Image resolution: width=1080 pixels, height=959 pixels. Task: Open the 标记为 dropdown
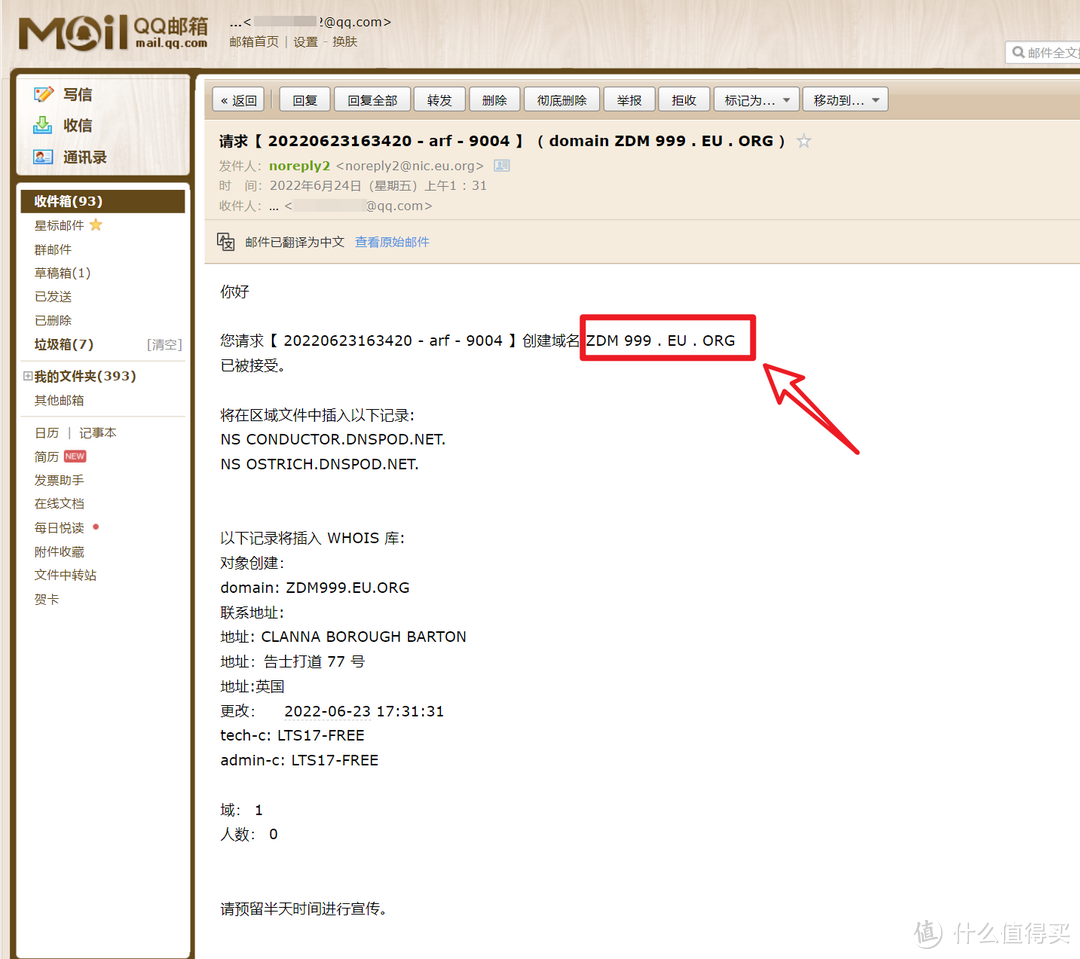[x=756, y=101]
